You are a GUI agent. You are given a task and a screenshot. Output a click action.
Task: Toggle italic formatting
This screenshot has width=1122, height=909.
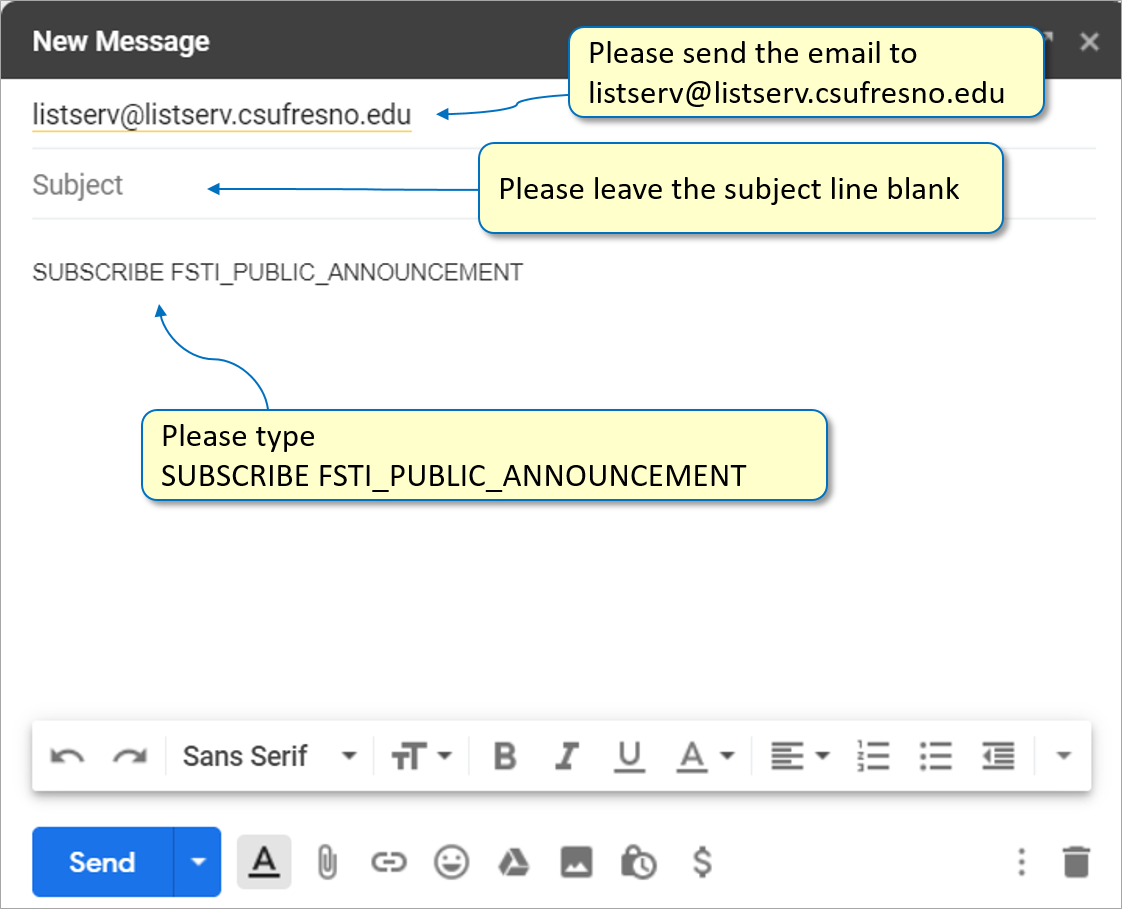[567, 756]
